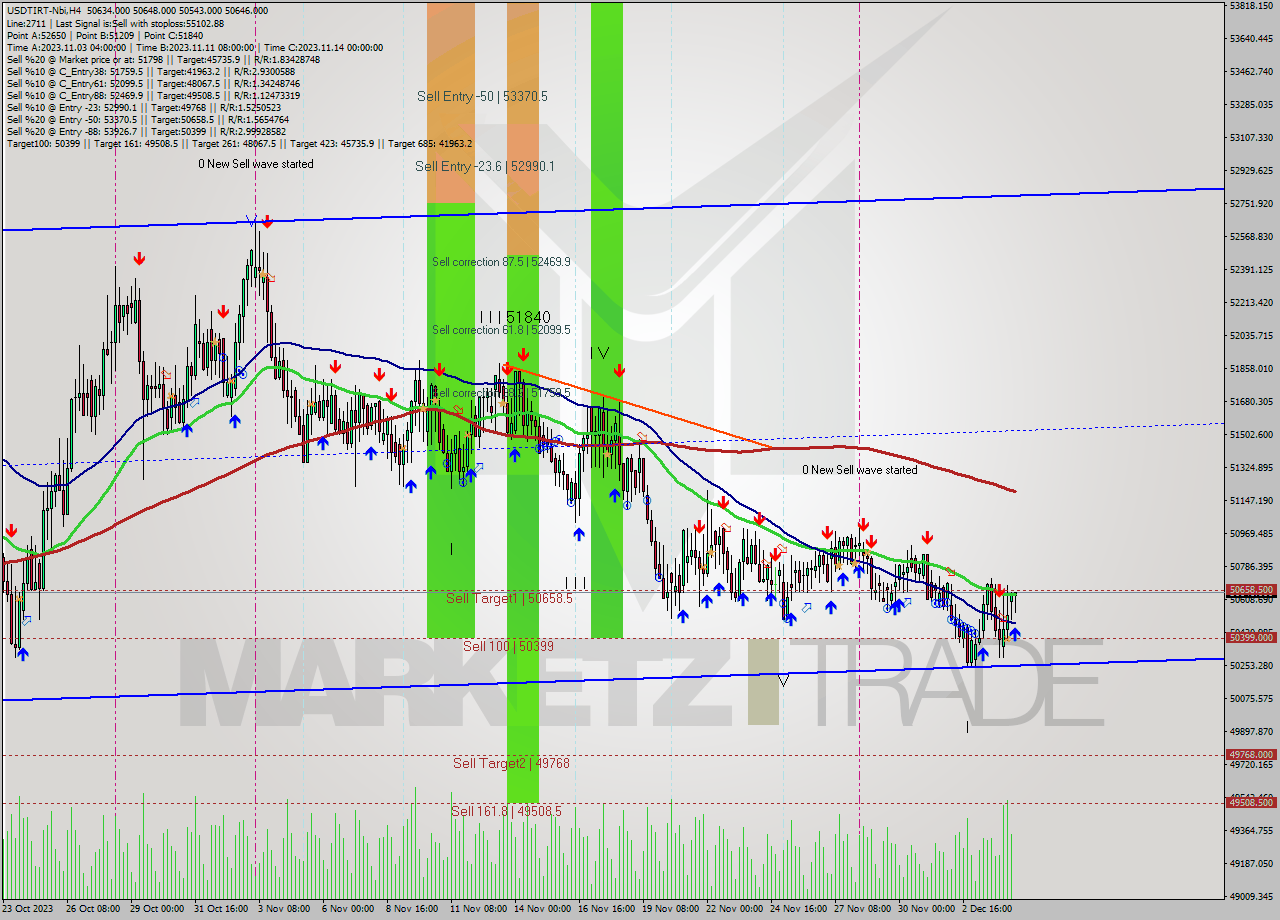The image size is (1280, 920).
Task: Click the '27 Nov 08:00' date label
Action: click(x=862, y=909)
